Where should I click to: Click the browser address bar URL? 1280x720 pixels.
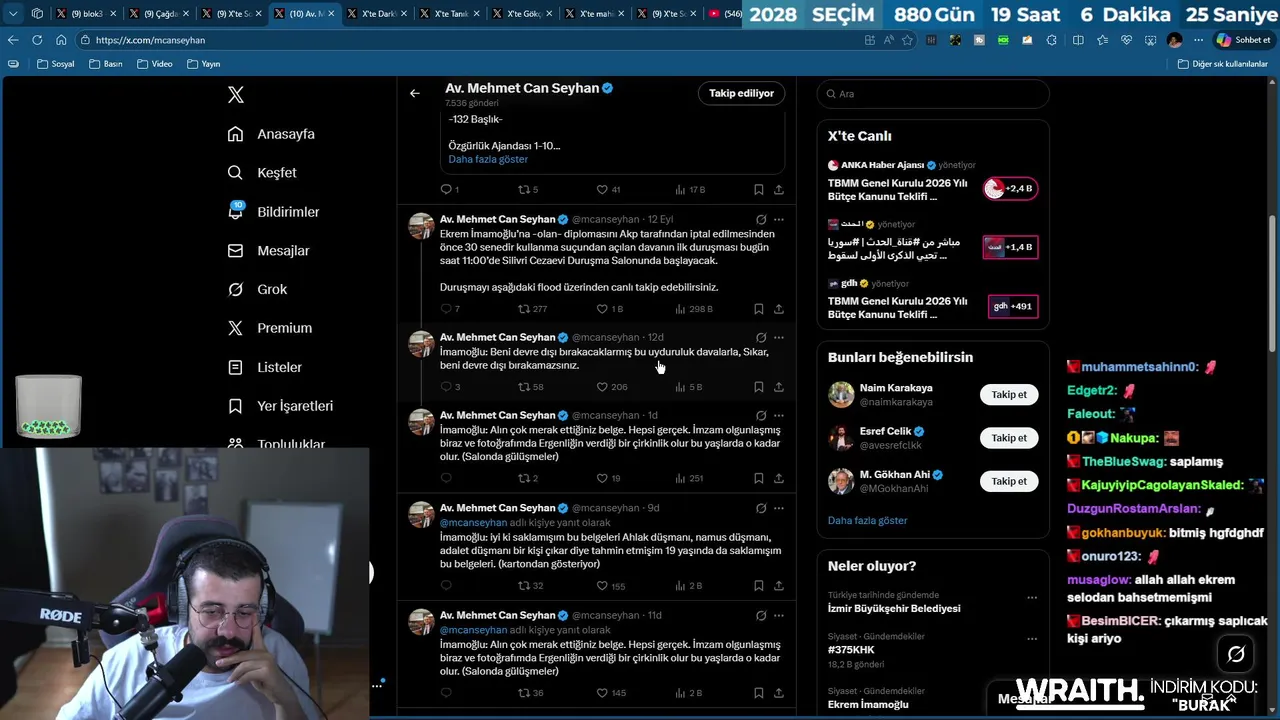(x=150, y=40)
